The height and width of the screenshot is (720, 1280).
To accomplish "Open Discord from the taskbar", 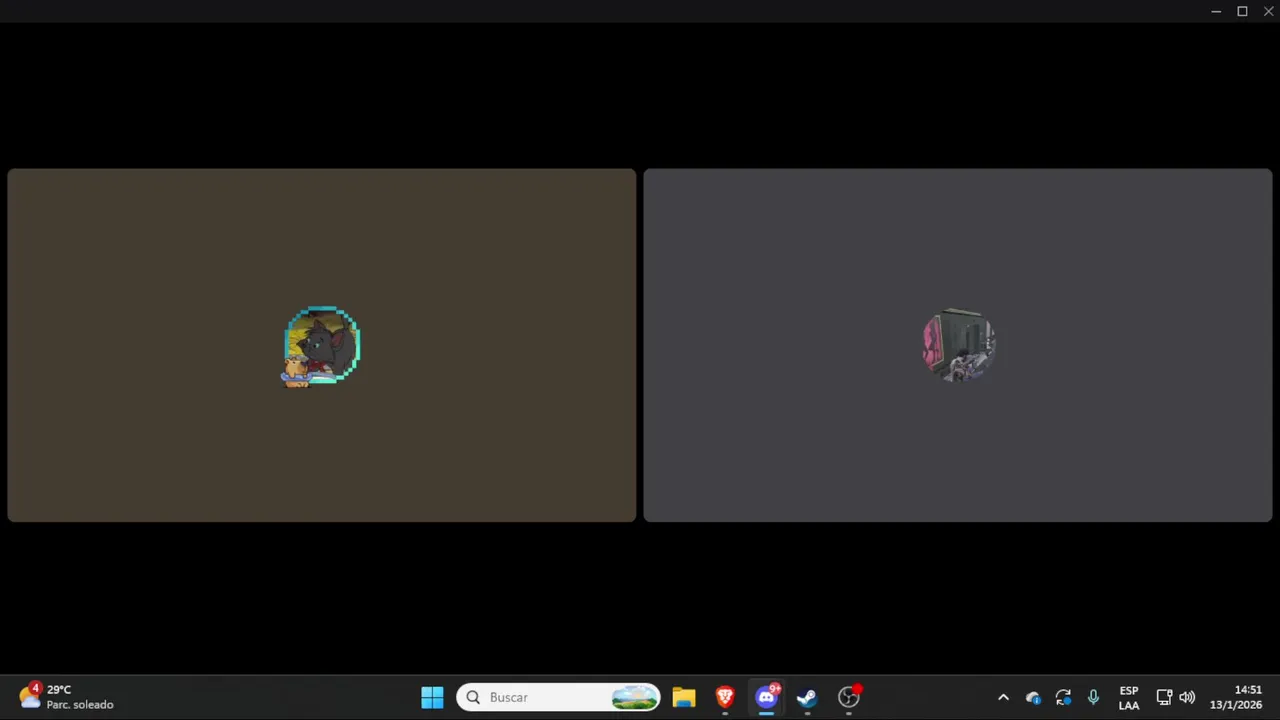I will (766, 697).
